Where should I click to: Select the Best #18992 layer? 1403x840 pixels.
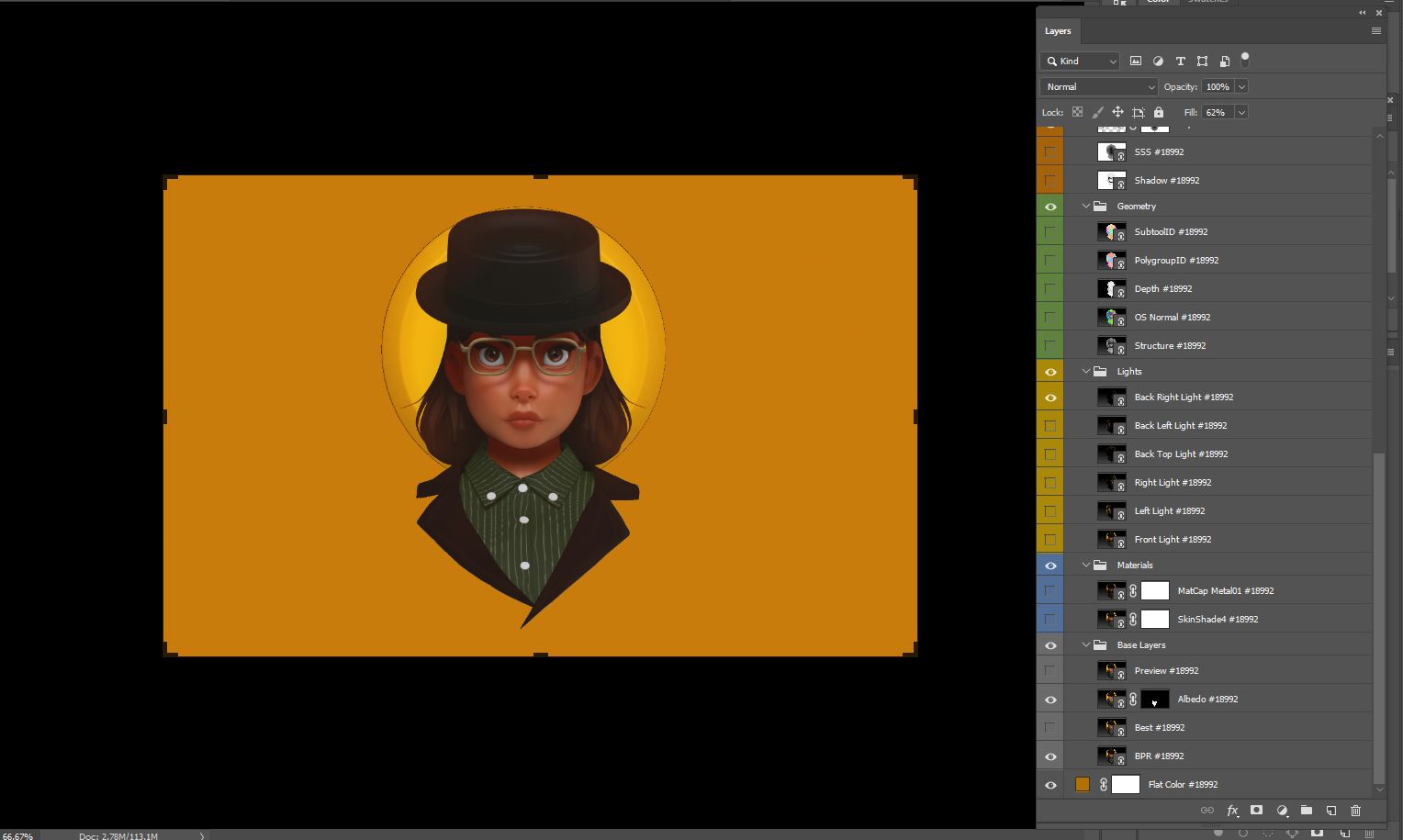pos(1218,728)
